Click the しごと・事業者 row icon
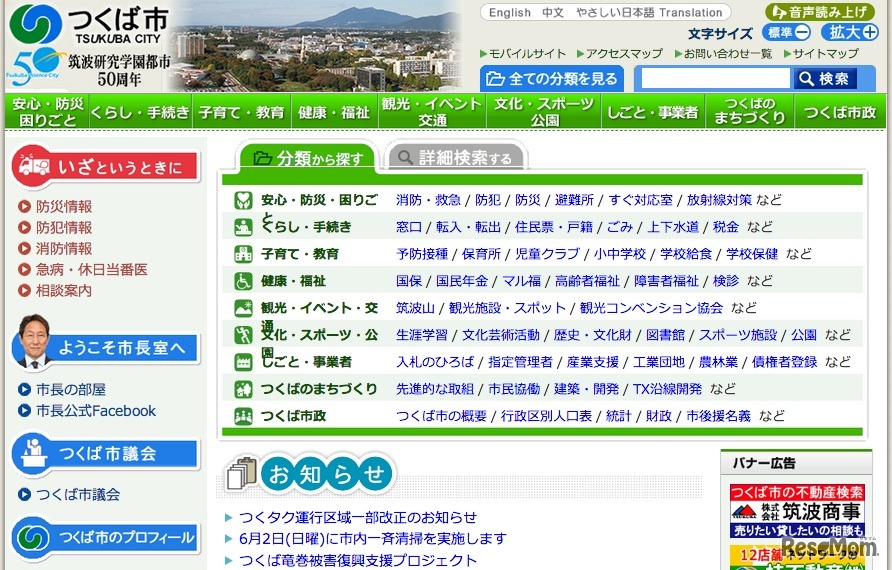The image size is (892, 570). point(243,362)
